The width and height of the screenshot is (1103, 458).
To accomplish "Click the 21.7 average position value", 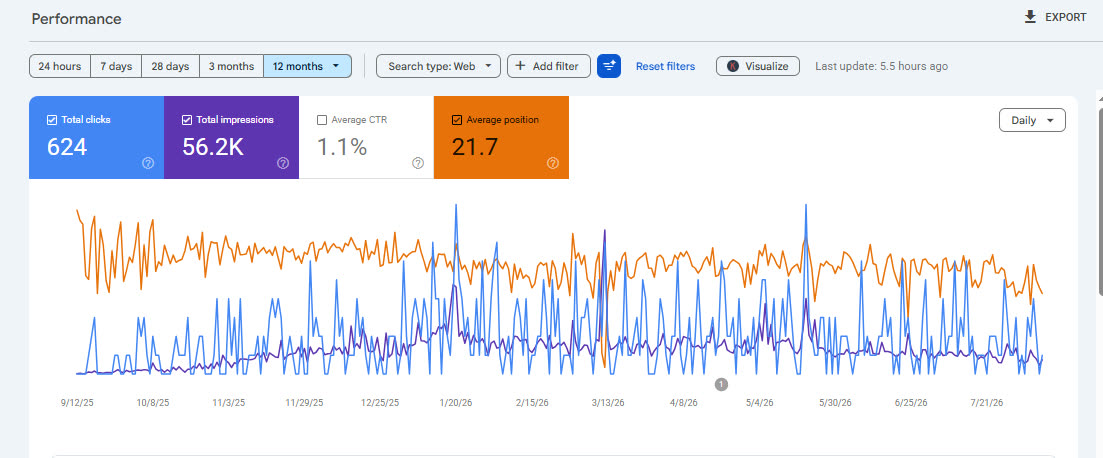I will tap(475, 147).
